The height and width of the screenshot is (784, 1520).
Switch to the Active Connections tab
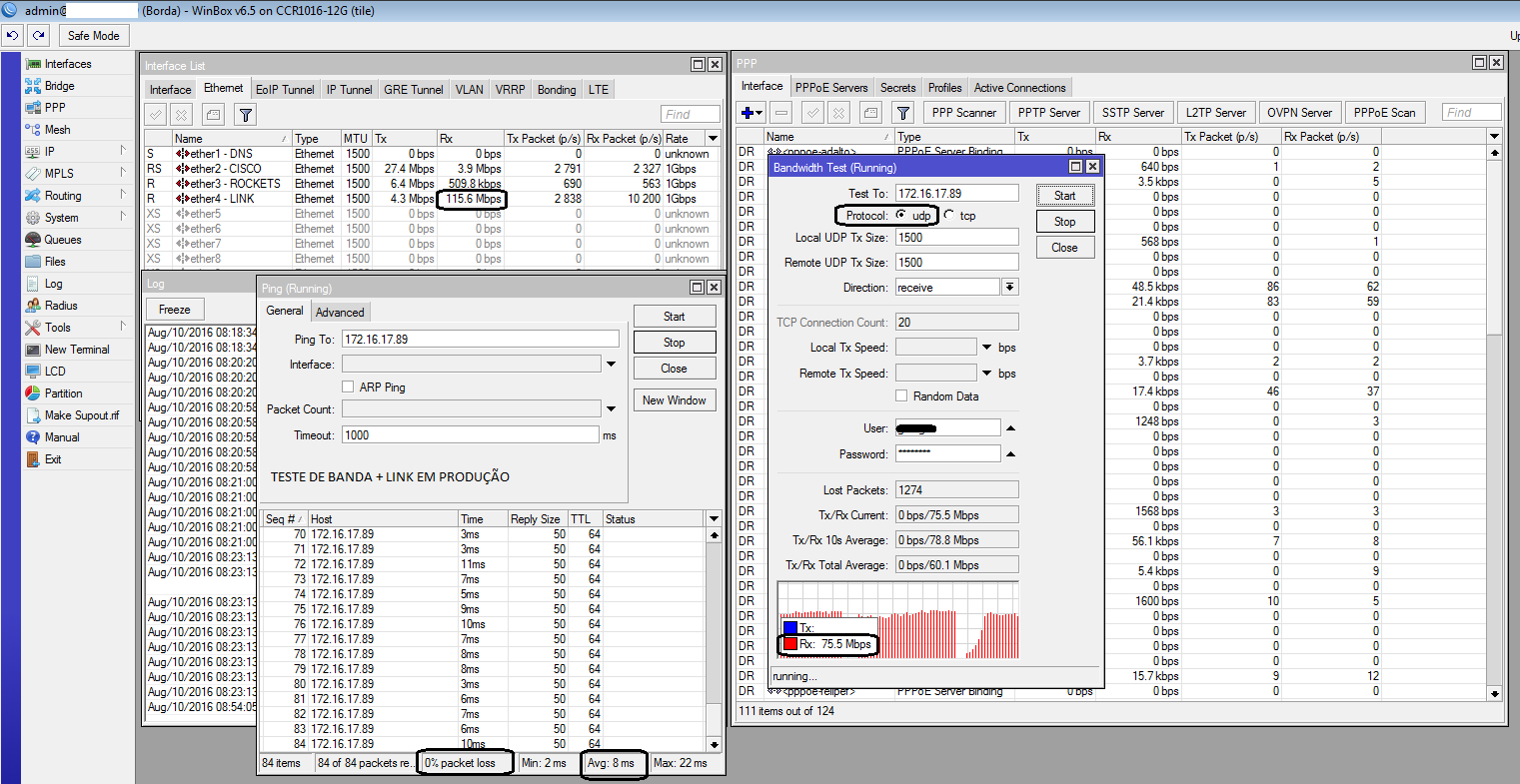click(1019, 88)
